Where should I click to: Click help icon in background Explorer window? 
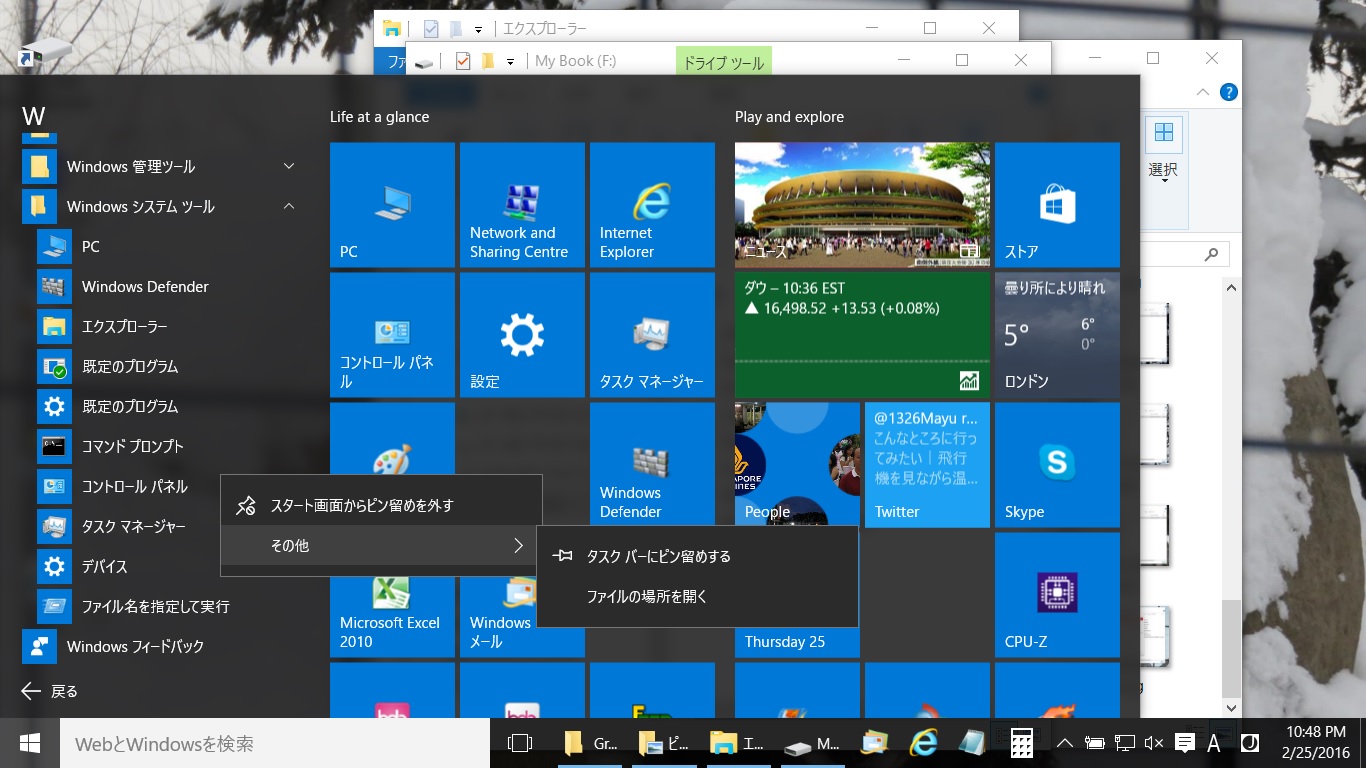tap(1229, 93)
